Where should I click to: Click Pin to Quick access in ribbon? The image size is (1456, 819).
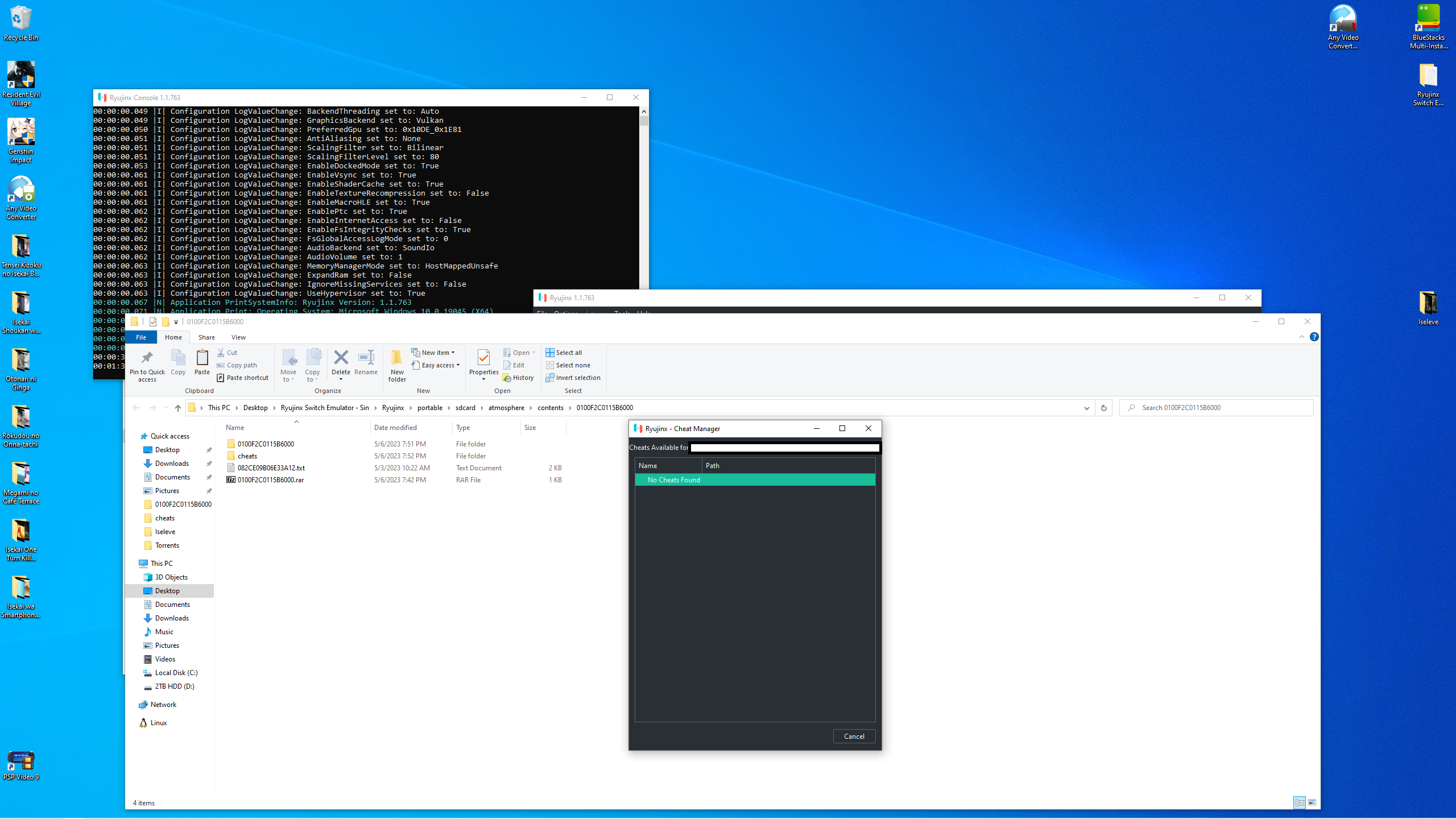click(147, 365)
